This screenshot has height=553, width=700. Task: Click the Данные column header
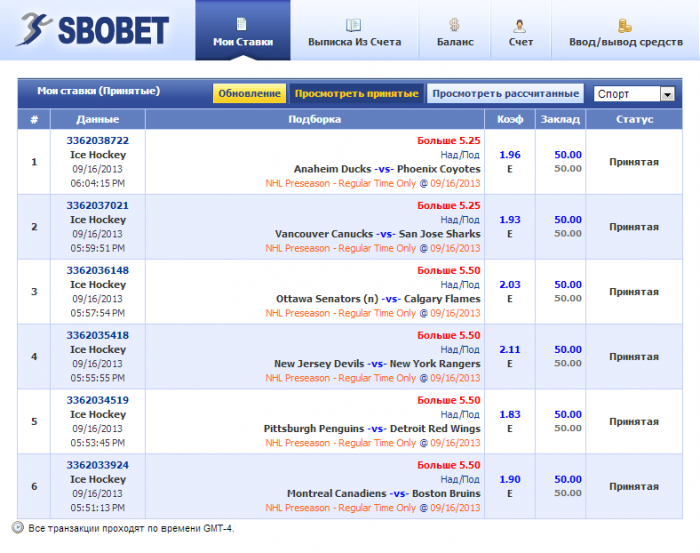[98, 119]
